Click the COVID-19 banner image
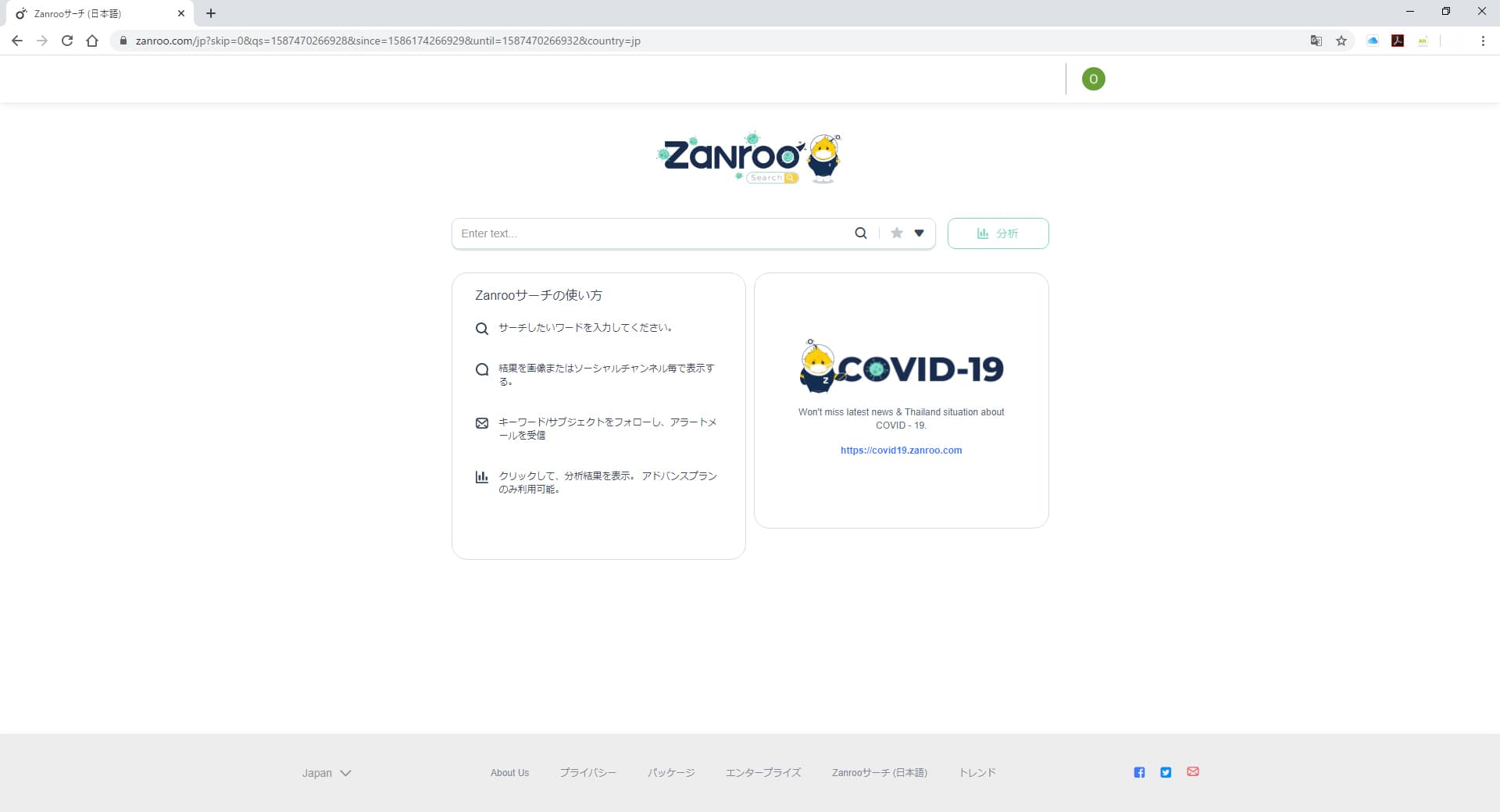Viewport: 1500px width, 812px height. click(x=901, y=366)
